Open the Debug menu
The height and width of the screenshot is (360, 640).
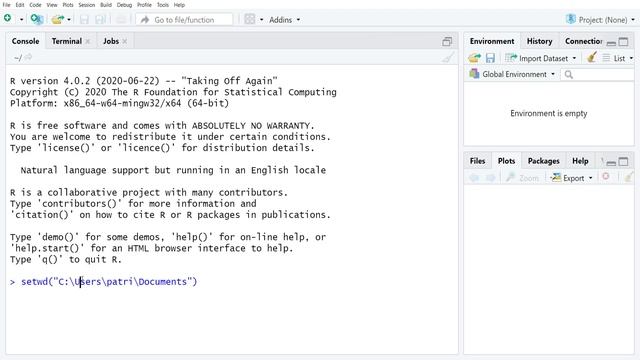point(124,5)
